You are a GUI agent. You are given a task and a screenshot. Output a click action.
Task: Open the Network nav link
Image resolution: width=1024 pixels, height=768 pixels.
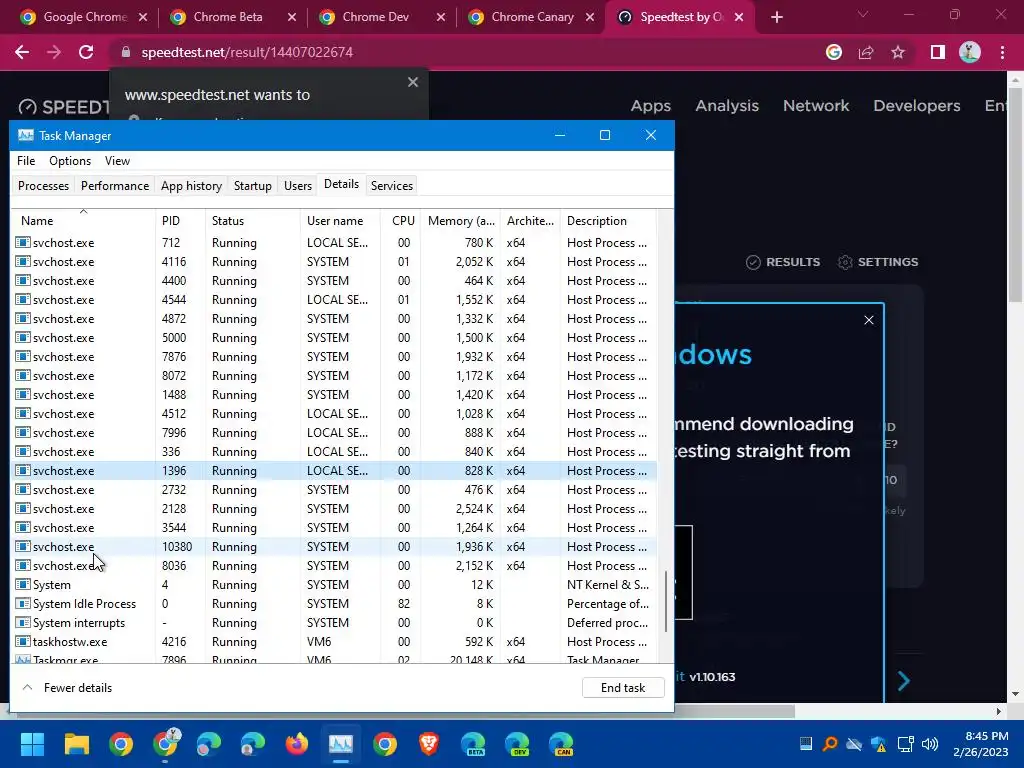[x=816, y=106]
